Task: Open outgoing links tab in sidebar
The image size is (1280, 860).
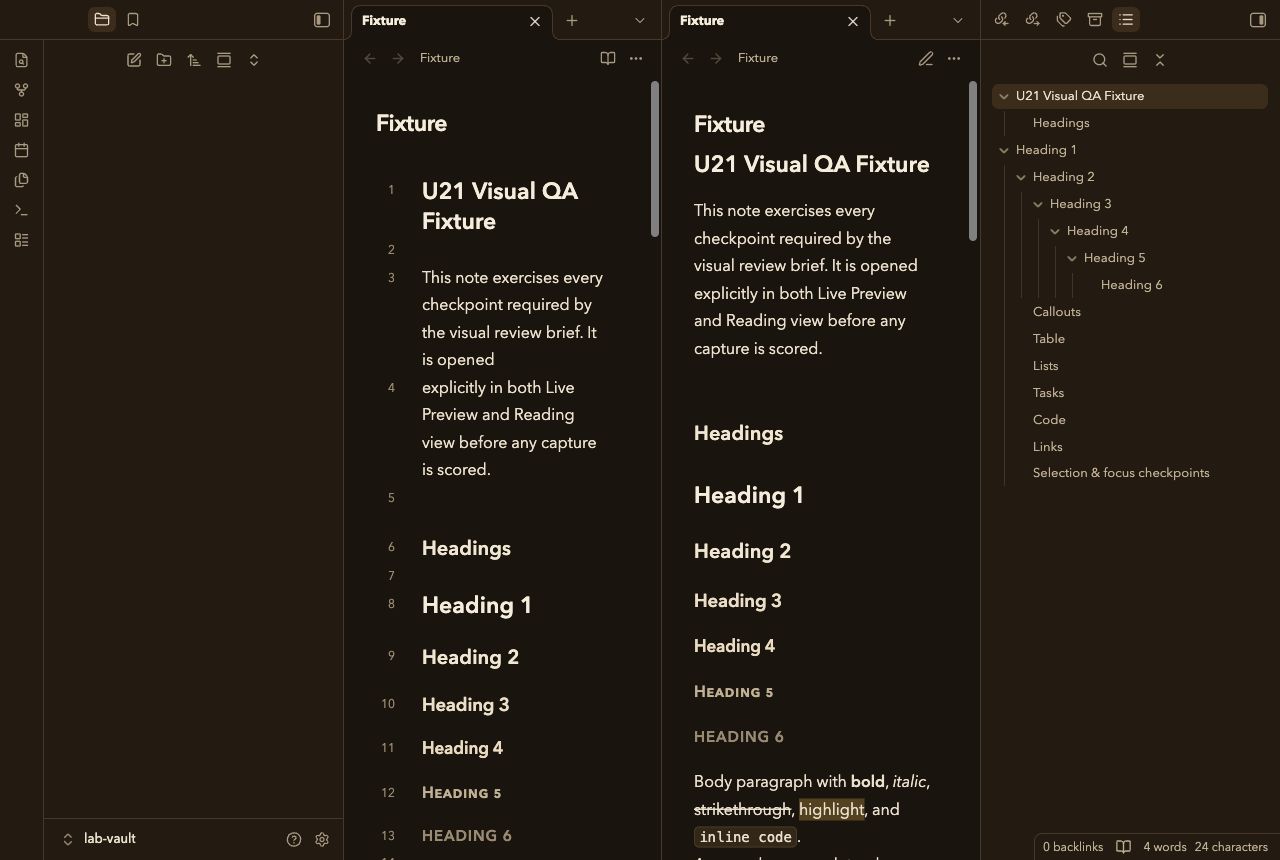Action: tap(1033, 20)
